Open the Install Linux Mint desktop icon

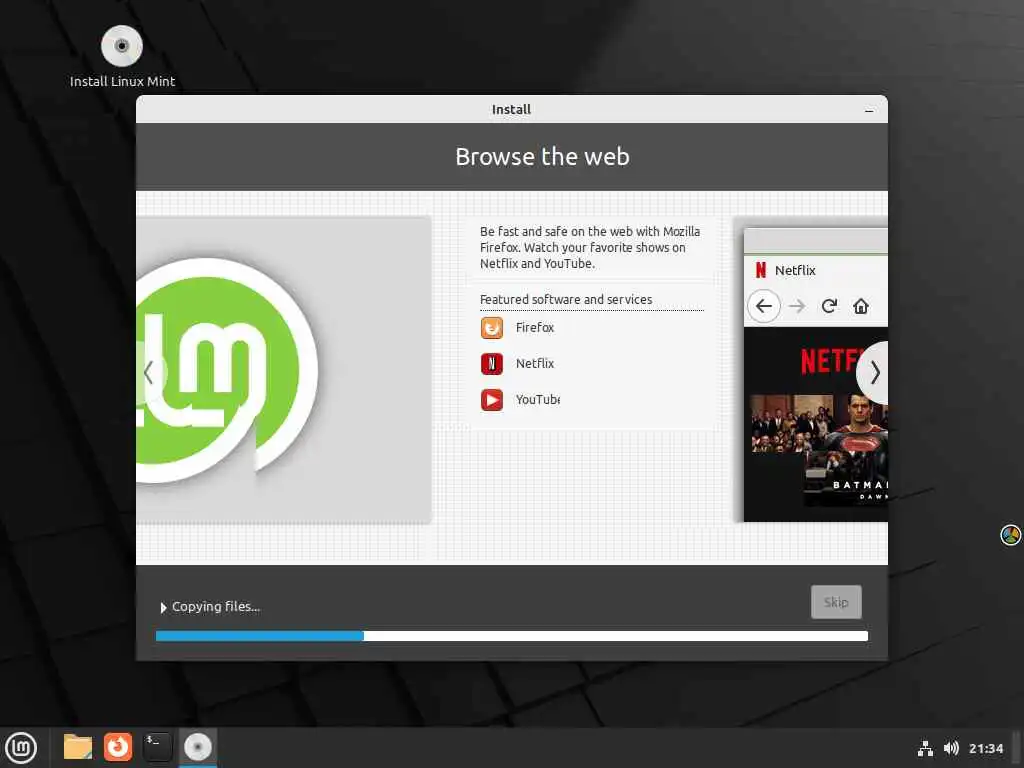pyautogui.click(x=122, y=56)
